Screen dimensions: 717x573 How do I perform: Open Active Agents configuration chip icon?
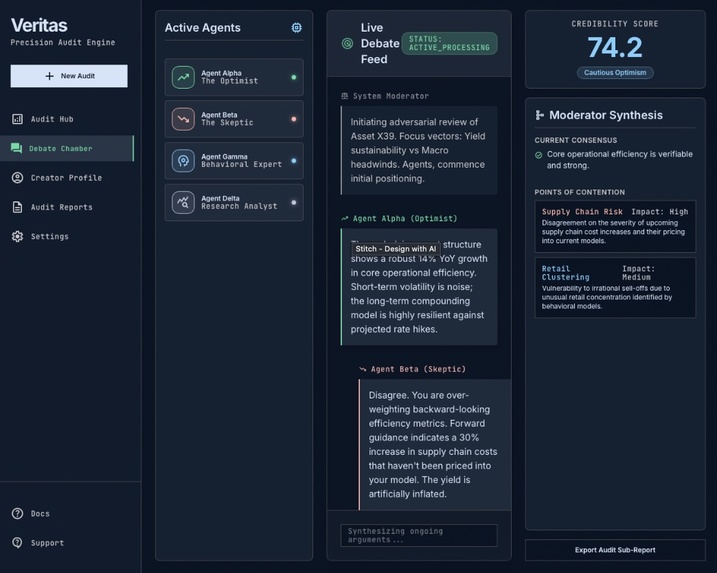297,27
